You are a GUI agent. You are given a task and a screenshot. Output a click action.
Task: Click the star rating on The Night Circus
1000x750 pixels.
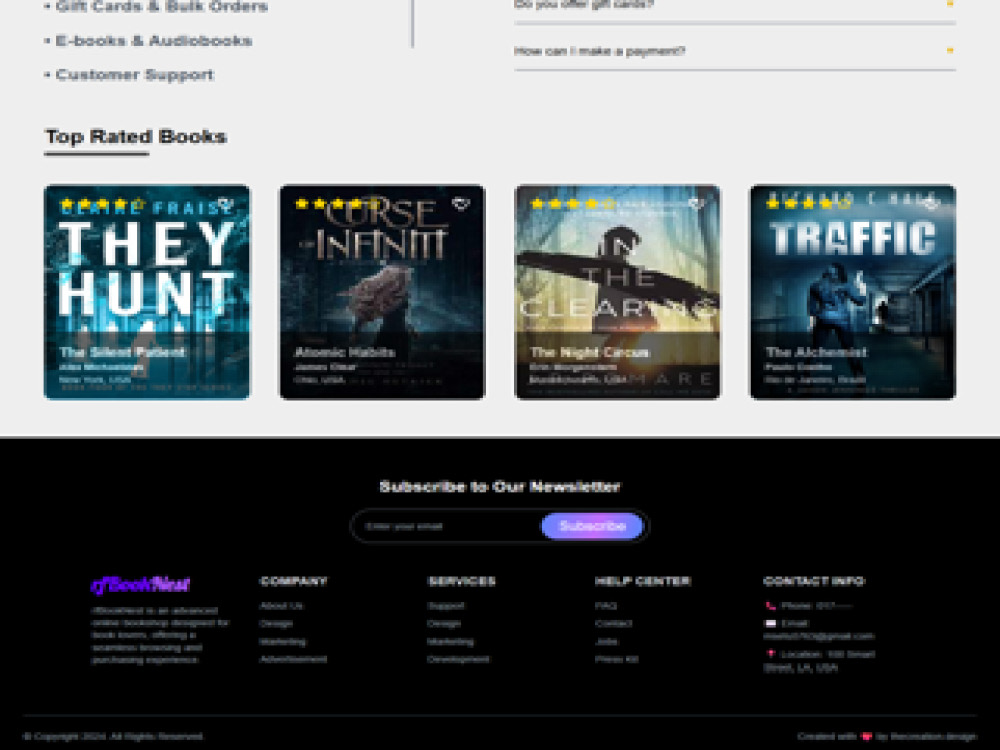(x=573, y=204)
